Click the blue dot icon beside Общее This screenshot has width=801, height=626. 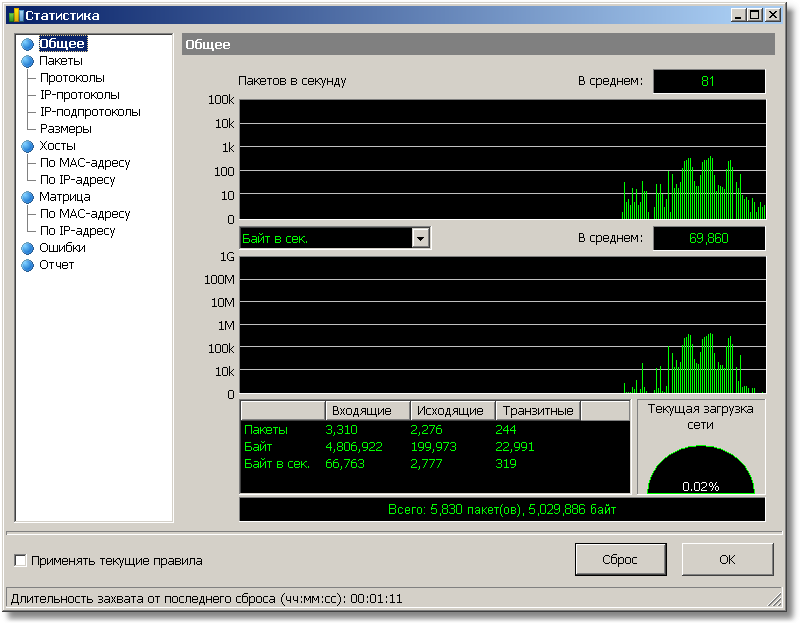coord(28,44)
